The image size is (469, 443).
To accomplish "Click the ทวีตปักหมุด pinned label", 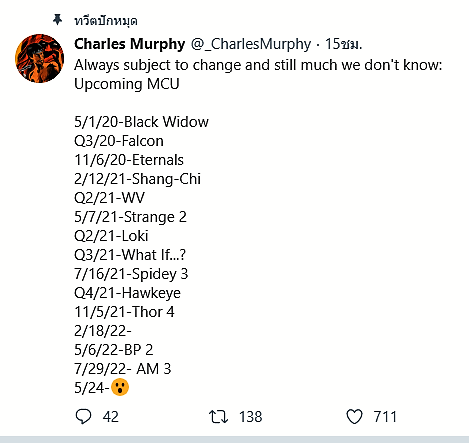I will pyautogui.click(x=106, y=21).
